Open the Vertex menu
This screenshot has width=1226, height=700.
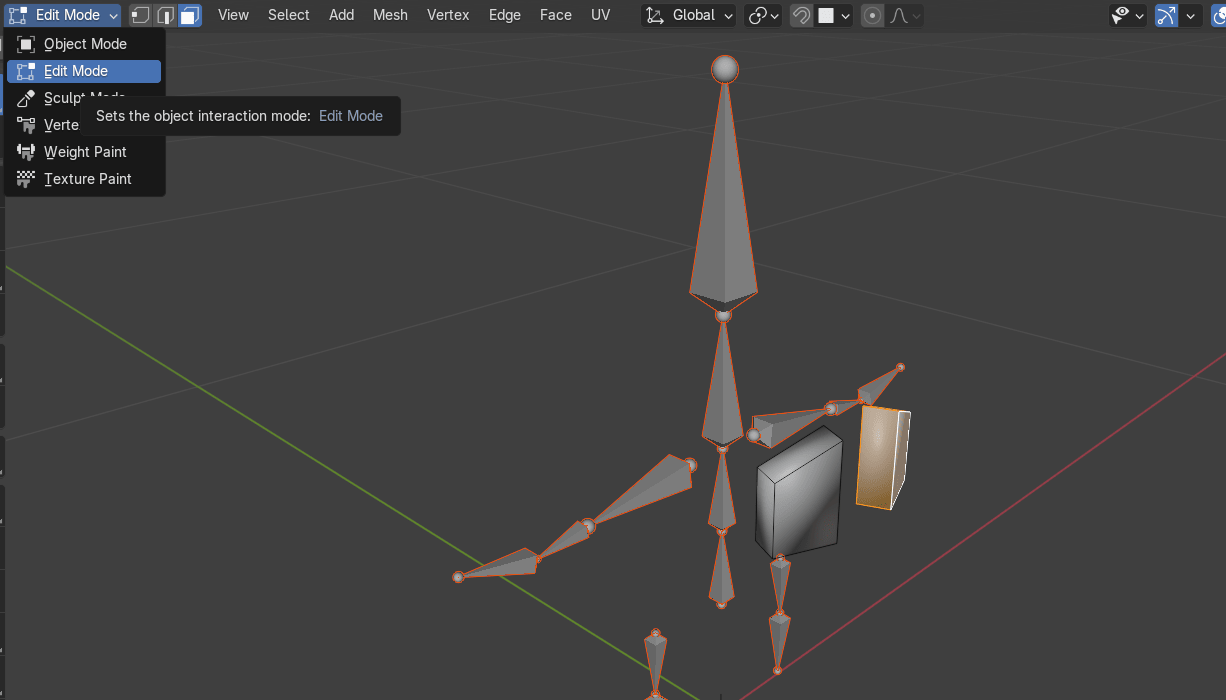pos(448,15)
